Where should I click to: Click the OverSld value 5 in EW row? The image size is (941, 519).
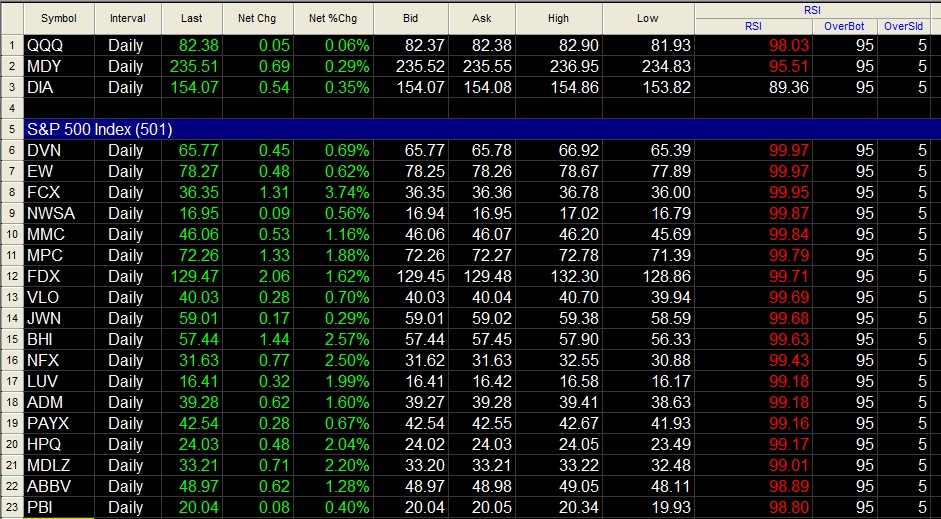(922, 171)
